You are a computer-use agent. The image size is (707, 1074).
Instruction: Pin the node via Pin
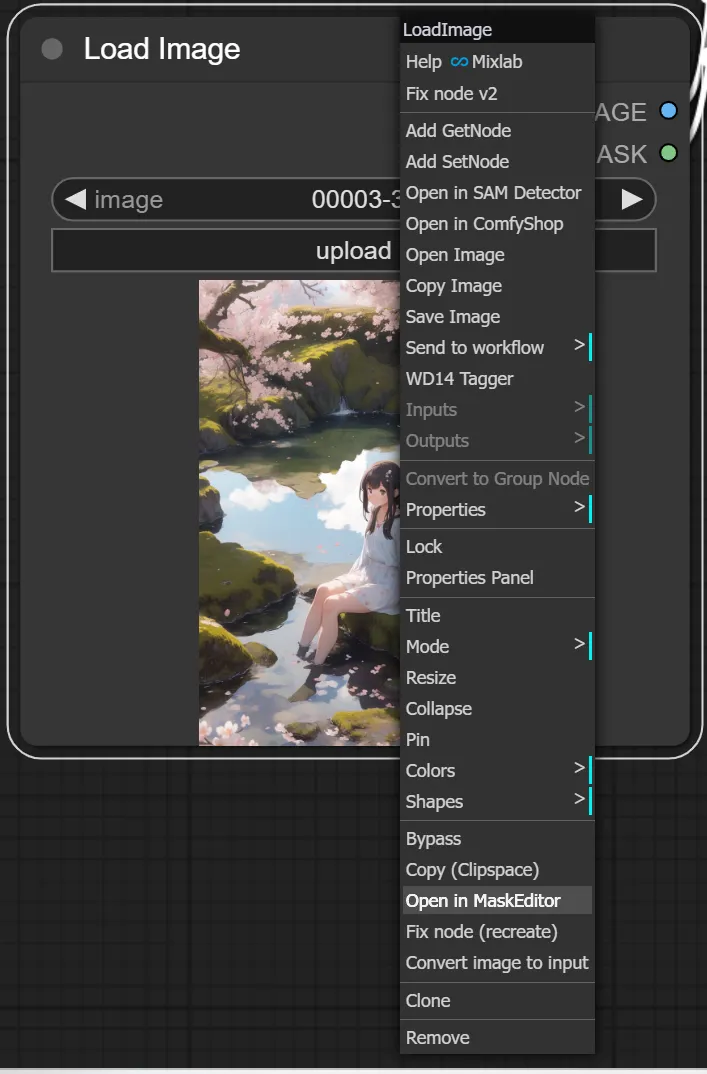(x=497, y=740)
